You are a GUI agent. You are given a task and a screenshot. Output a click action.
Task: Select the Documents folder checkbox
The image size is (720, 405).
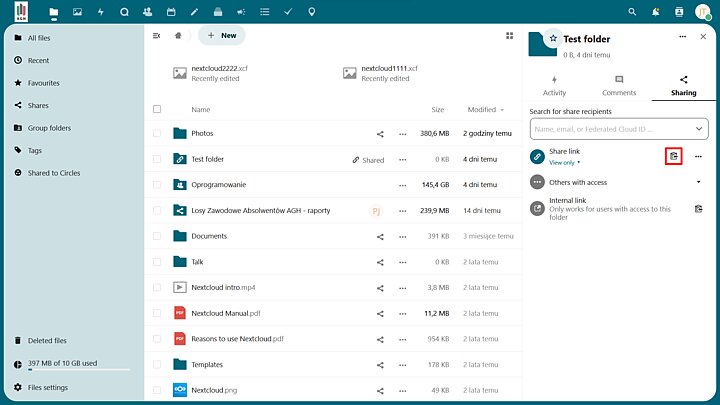click(157, 236)
